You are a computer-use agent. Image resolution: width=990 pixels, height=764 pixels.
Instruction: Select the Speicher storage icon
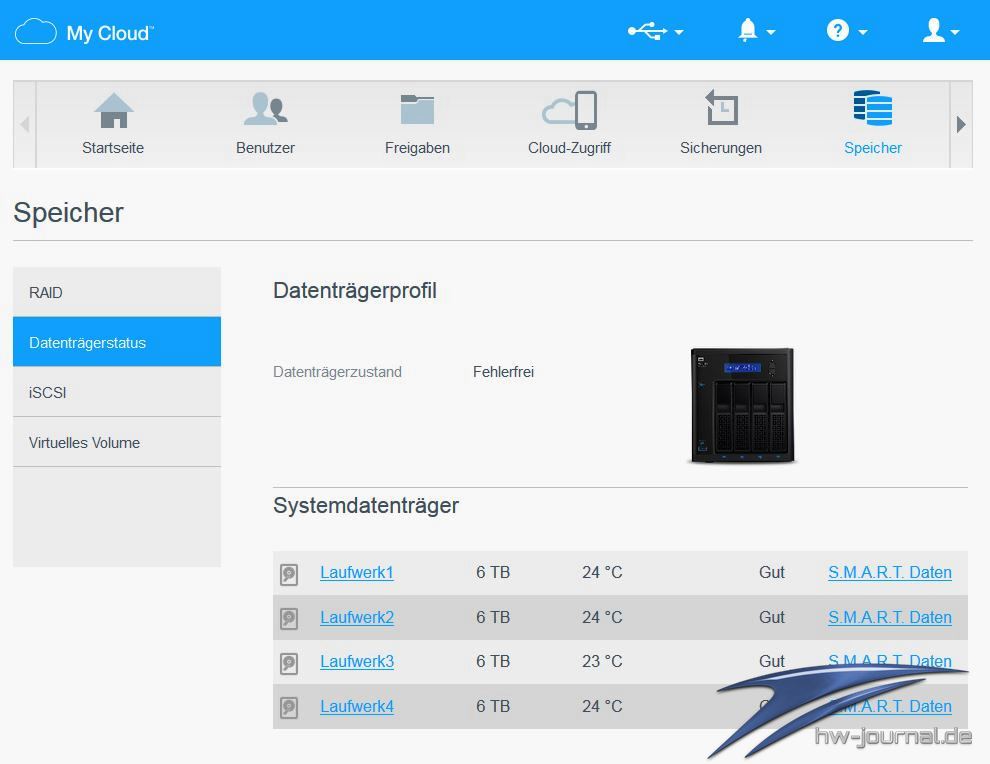click(872, 111)
